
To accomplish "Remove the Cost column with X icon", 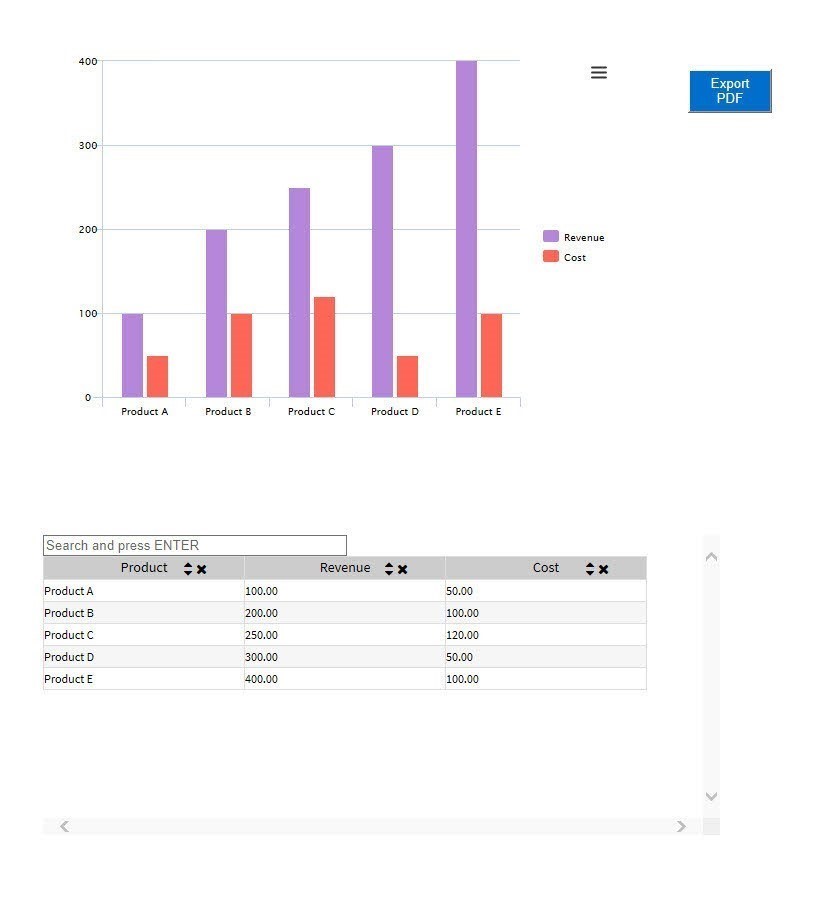I will (x=604, y=570).
